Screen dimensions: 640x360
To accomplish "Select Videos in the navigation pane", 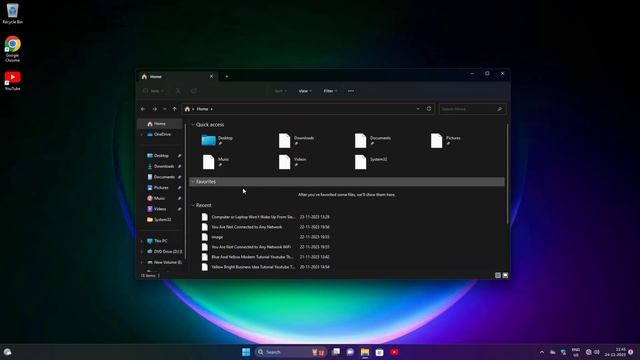I will pyautogui.click(x=161, y=209).
